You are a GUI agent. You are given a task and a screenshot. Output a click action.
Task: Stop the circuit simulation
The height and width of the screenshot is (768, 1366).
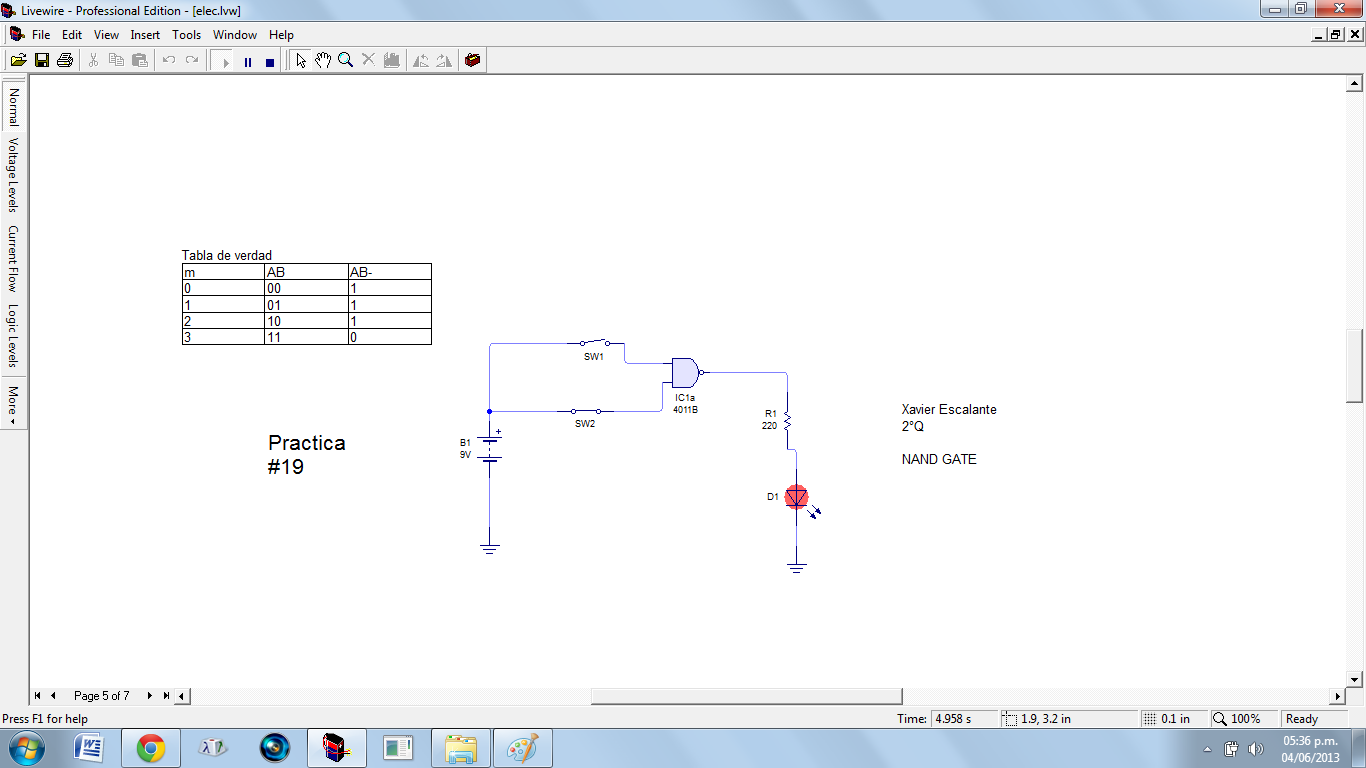[268, 59]
